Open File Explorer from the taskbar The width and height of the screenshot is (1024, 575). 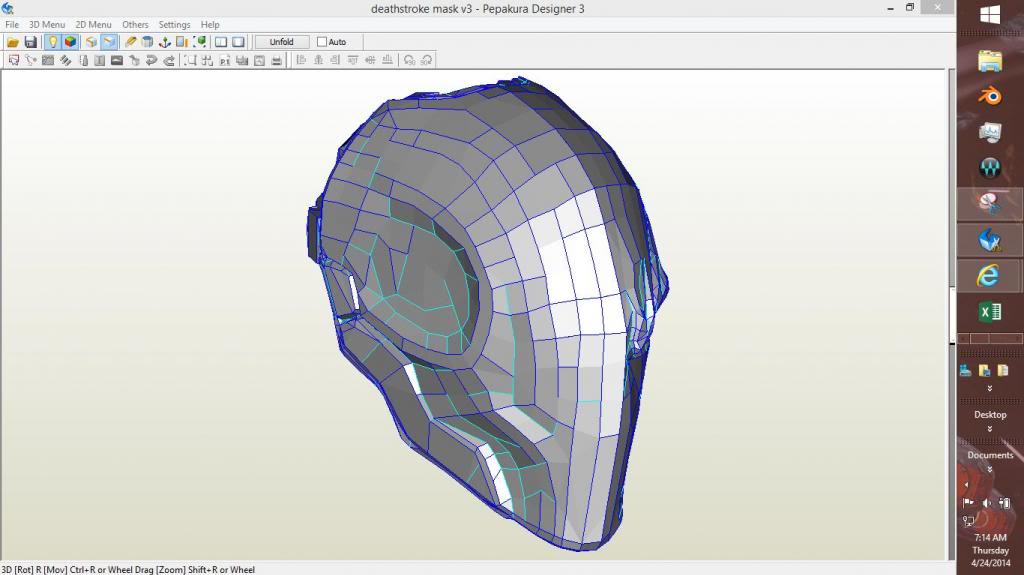990,61
